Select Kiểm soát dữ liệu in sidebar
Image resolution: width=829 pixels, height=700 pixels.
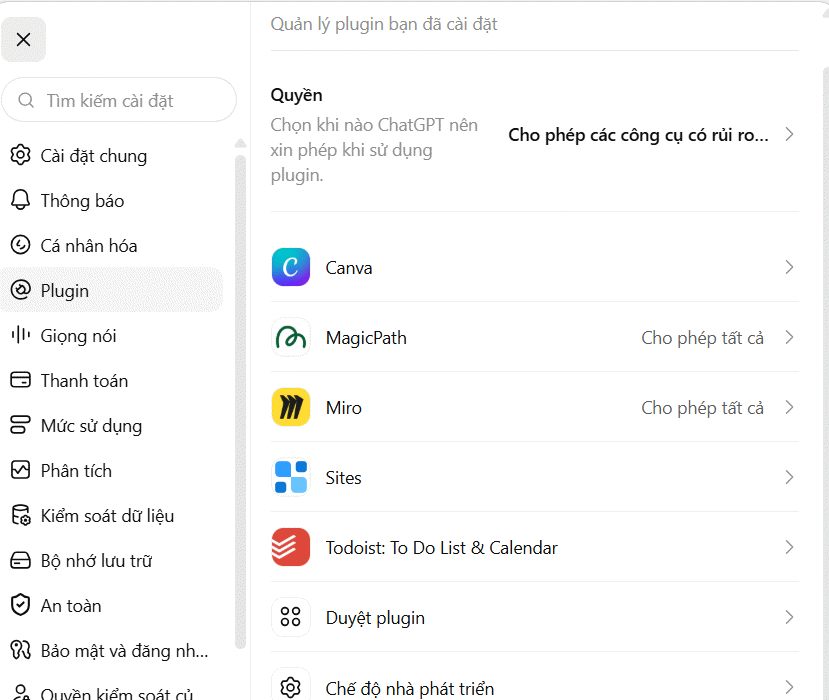pyautogui.click(x=112, y=515)
